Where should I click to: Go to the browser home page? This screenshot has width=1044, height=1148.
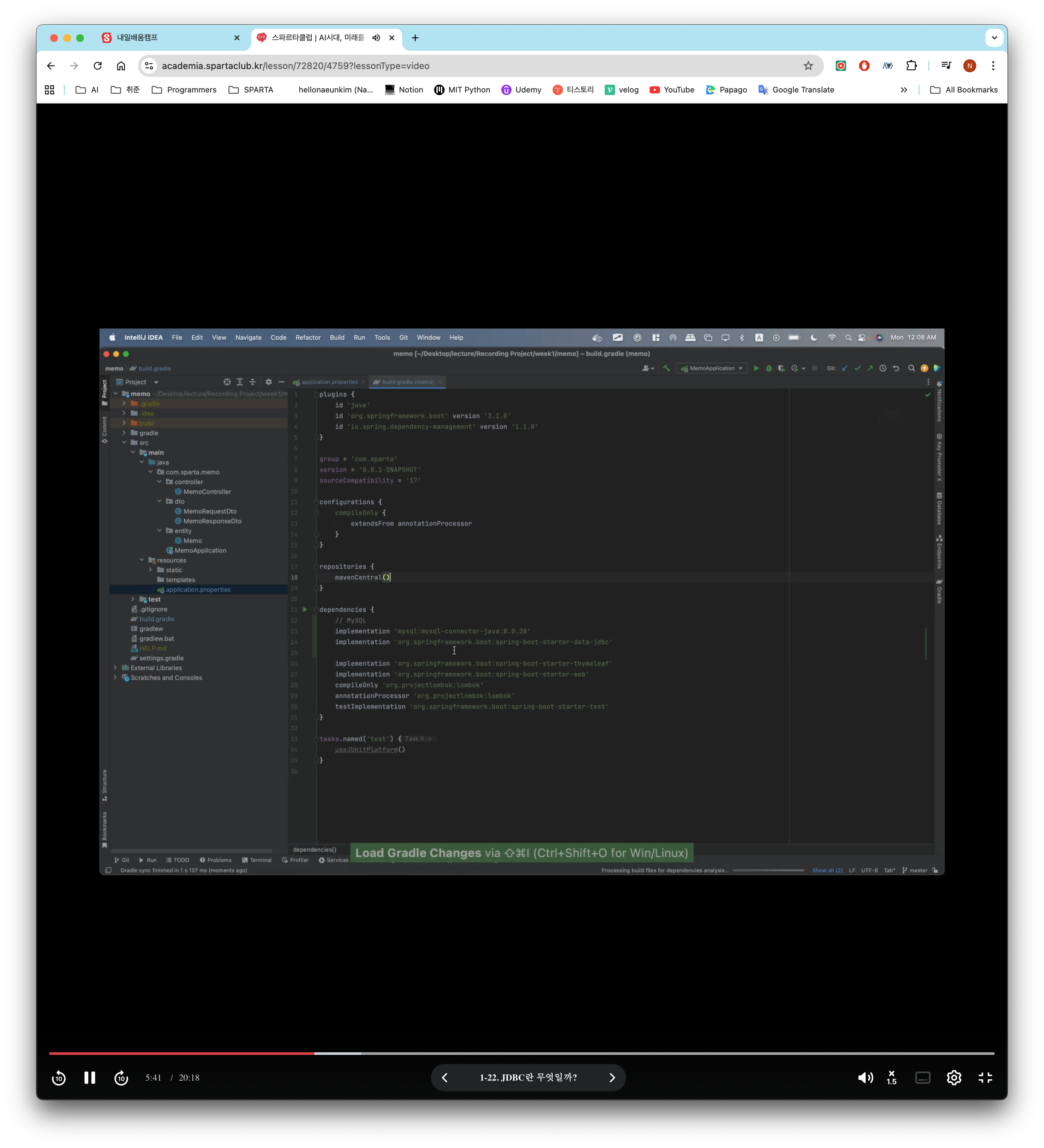121,65
